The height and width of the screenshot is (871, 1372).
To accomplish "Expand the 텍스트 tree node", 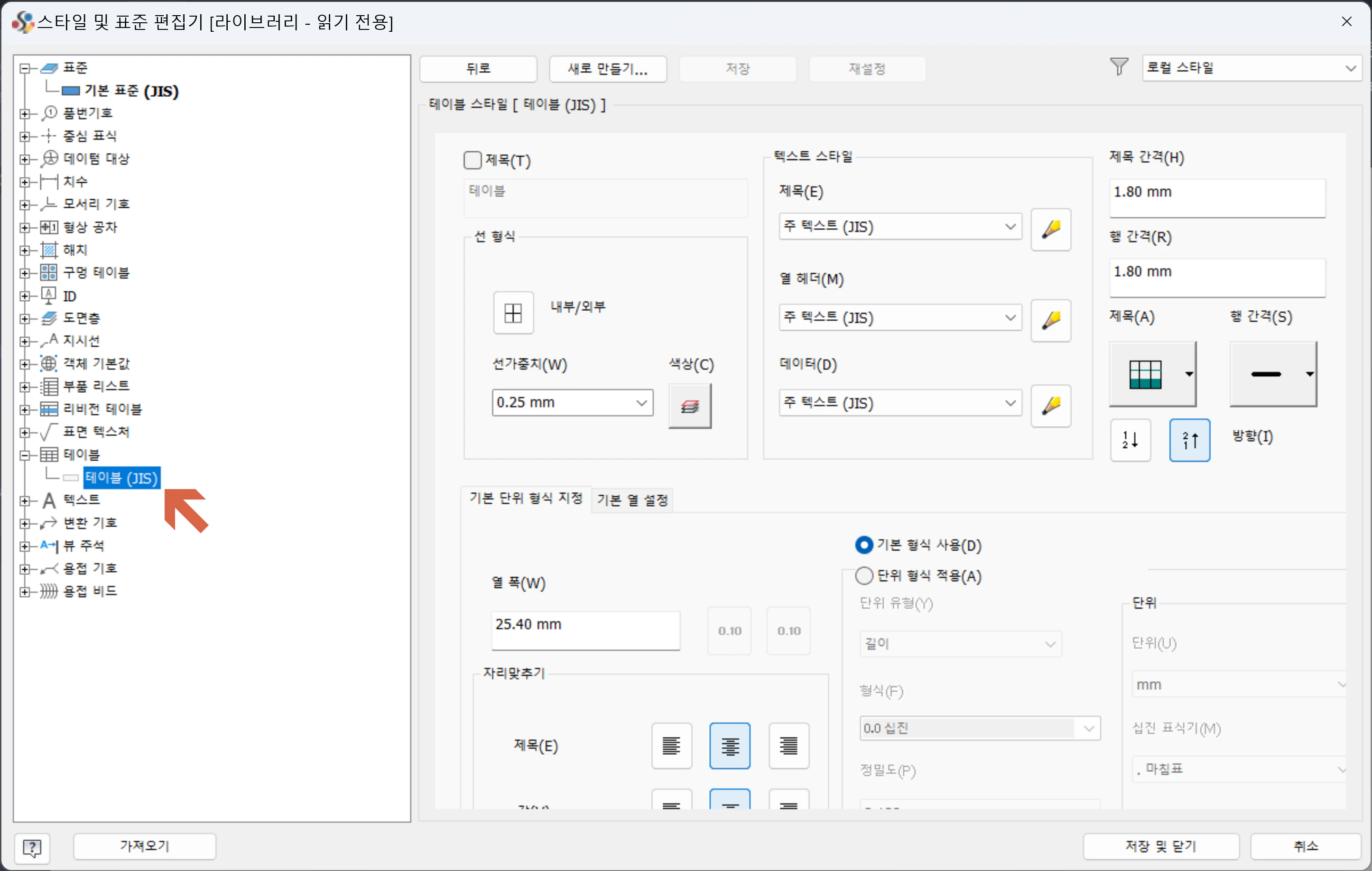I will pos(25,500).
